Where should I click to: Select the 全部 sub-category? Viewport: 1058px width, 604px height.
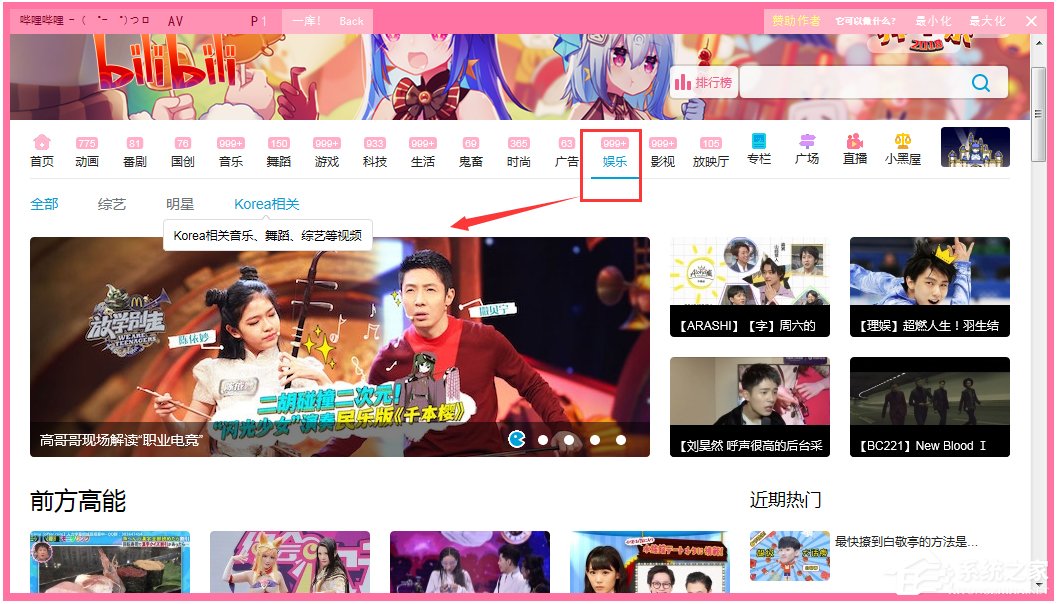(x=45, y=204)
